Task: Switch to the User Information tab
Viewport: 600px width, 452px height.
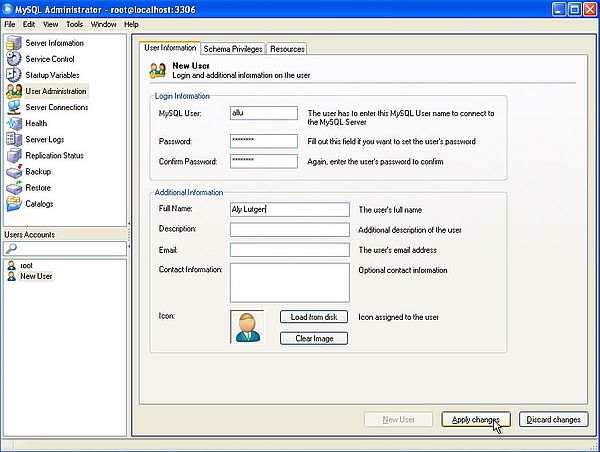Action: pyautogui.click(x=170, y=48)
